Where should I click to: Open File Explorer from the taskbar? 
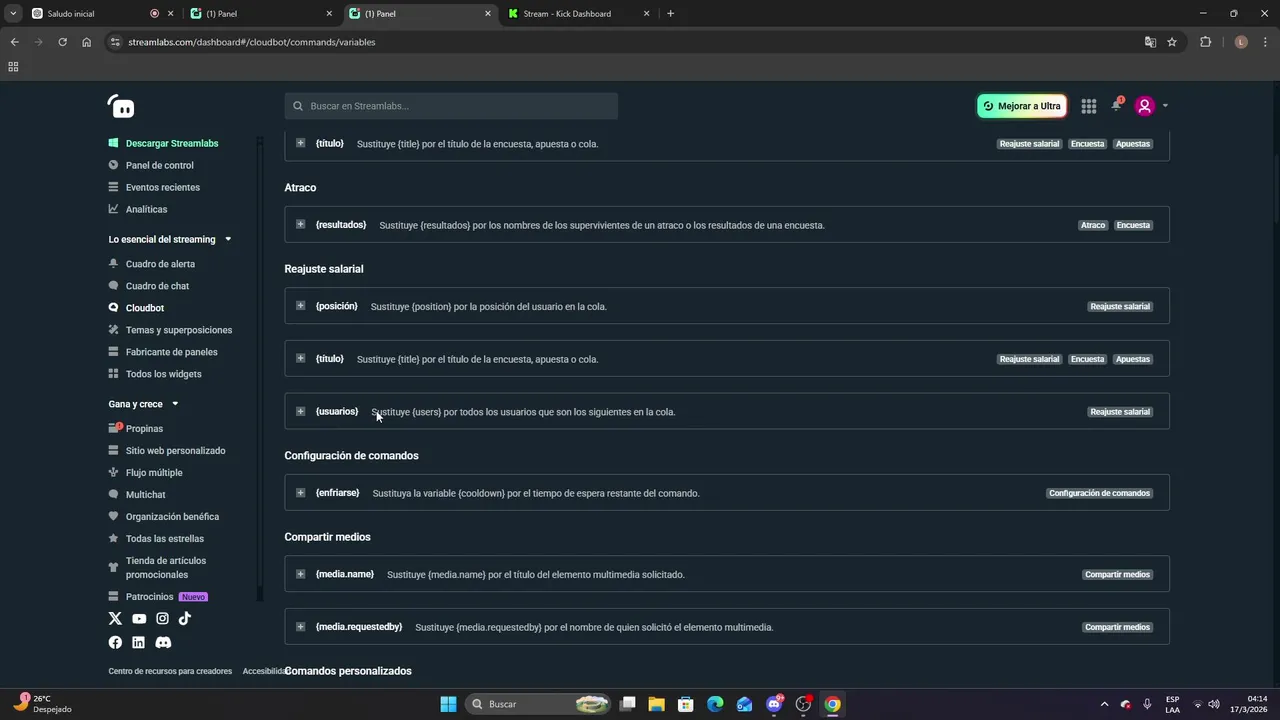[657, 704]
